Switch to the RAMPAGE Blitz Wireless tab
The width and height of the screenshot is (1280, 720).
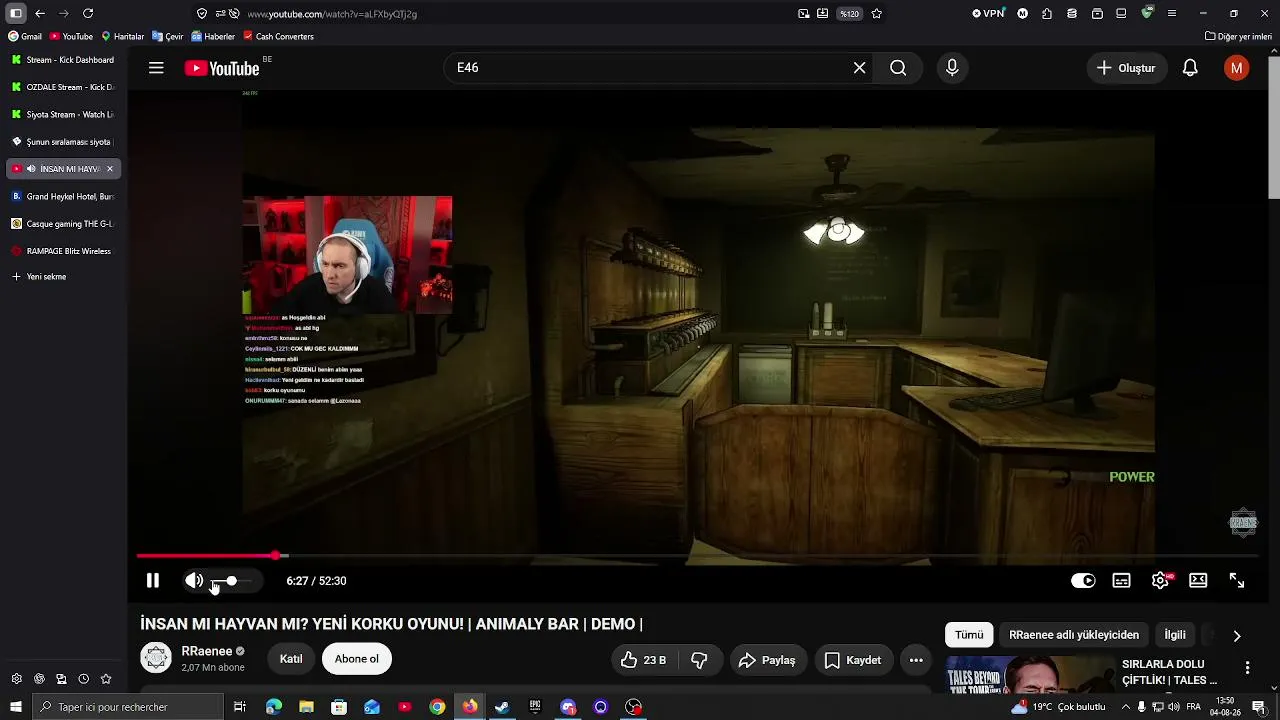point(64,251)
